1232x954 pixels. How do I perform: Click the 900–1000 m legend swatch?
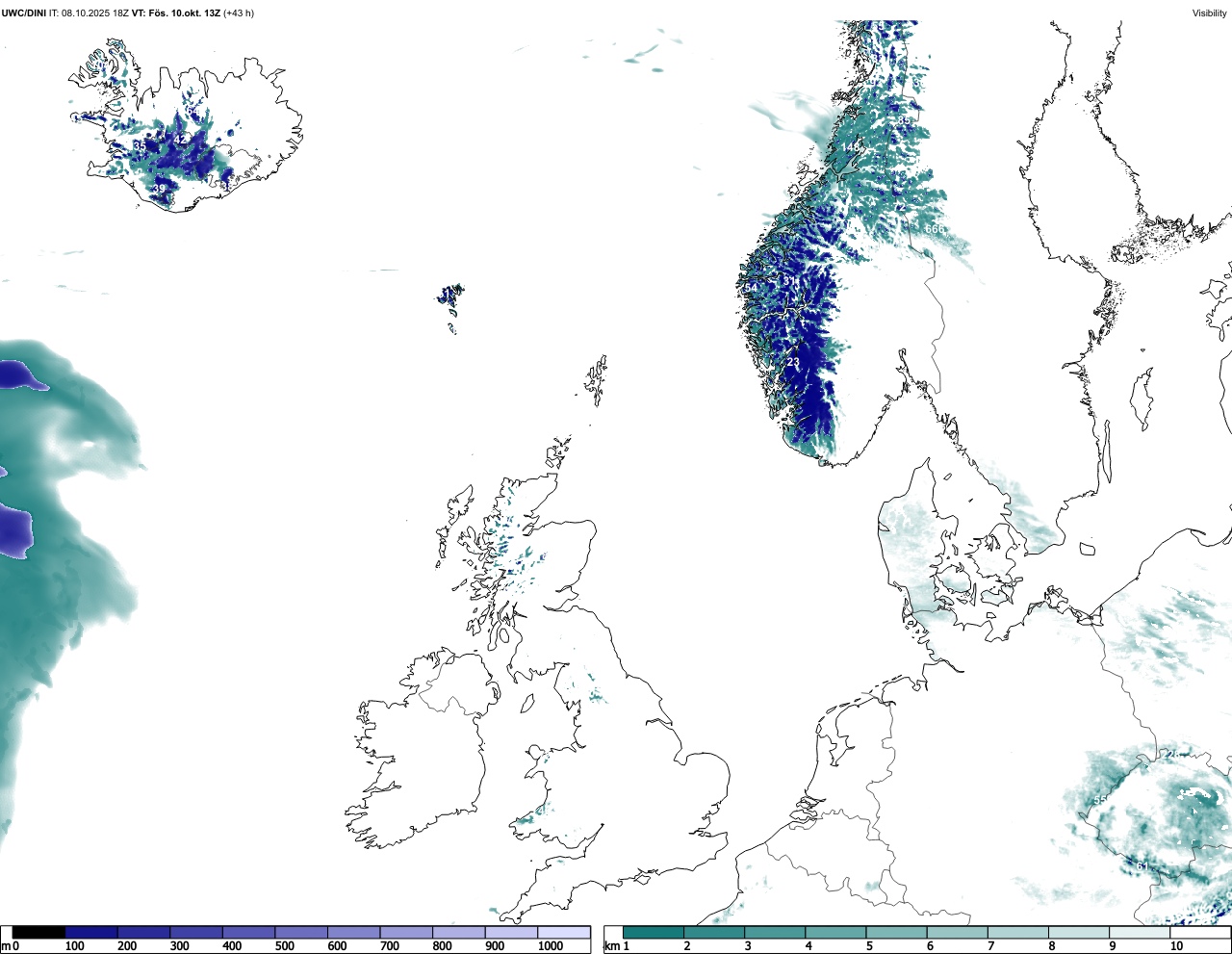pos(511,932)
